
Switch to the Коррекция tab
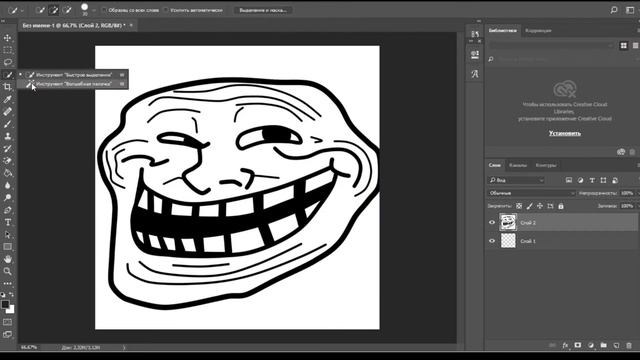538,31
